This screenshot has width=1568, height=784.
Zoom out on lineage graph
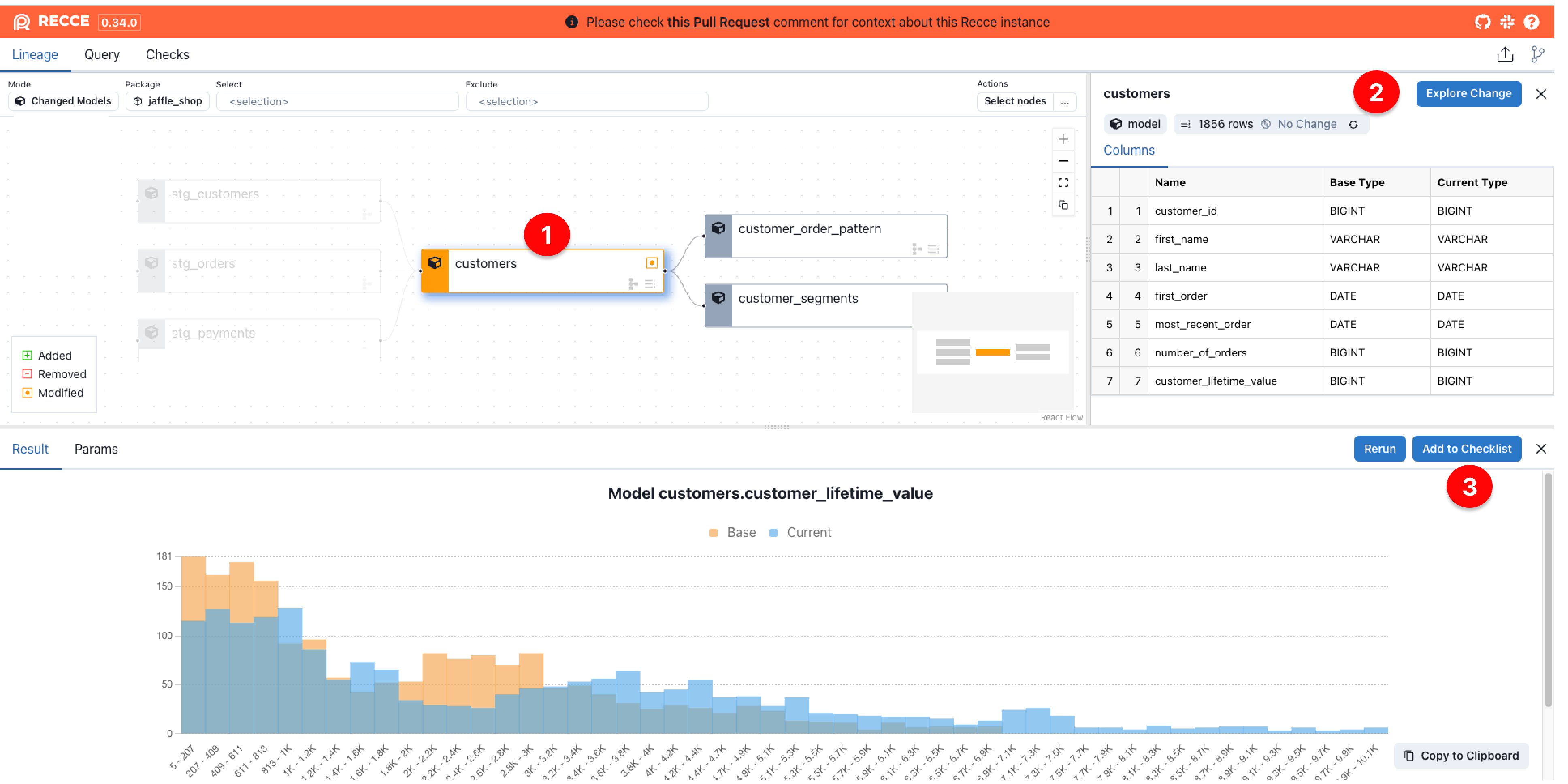pos(1063,161)
